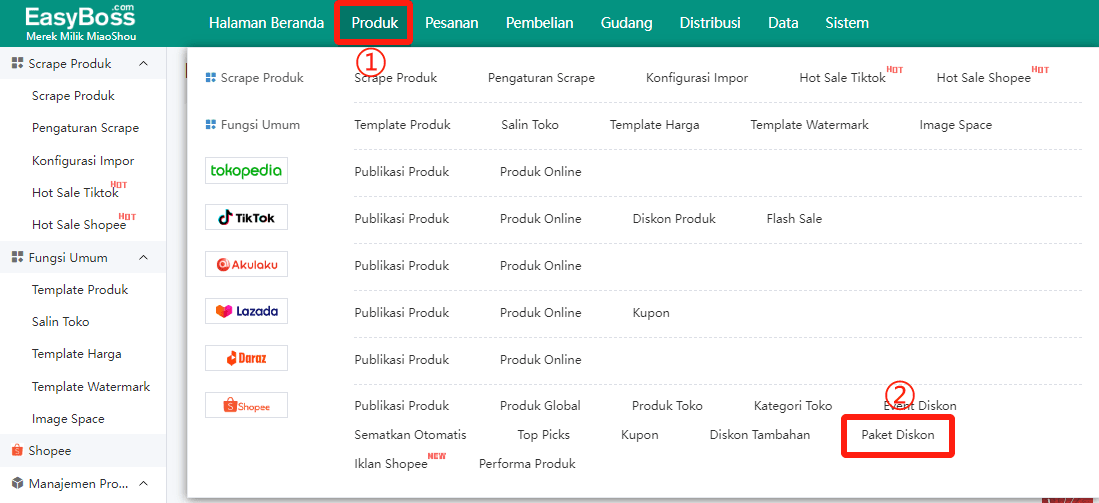
Task: Open Shopee Produk Toko
Action: click(667, 406)
